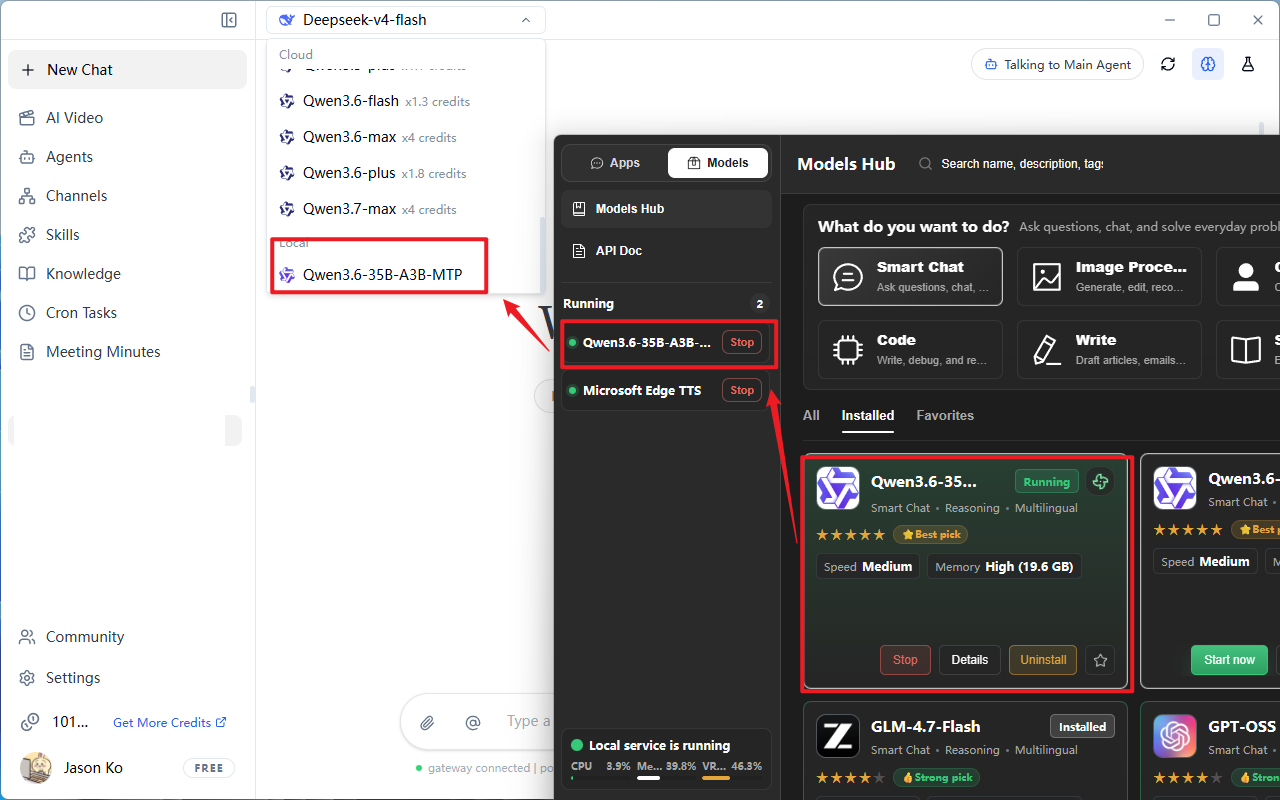Click the Uninstall button on the Qwen3.6 card
This screenshot has width=1280, height=800.
tap(1043, 660)
